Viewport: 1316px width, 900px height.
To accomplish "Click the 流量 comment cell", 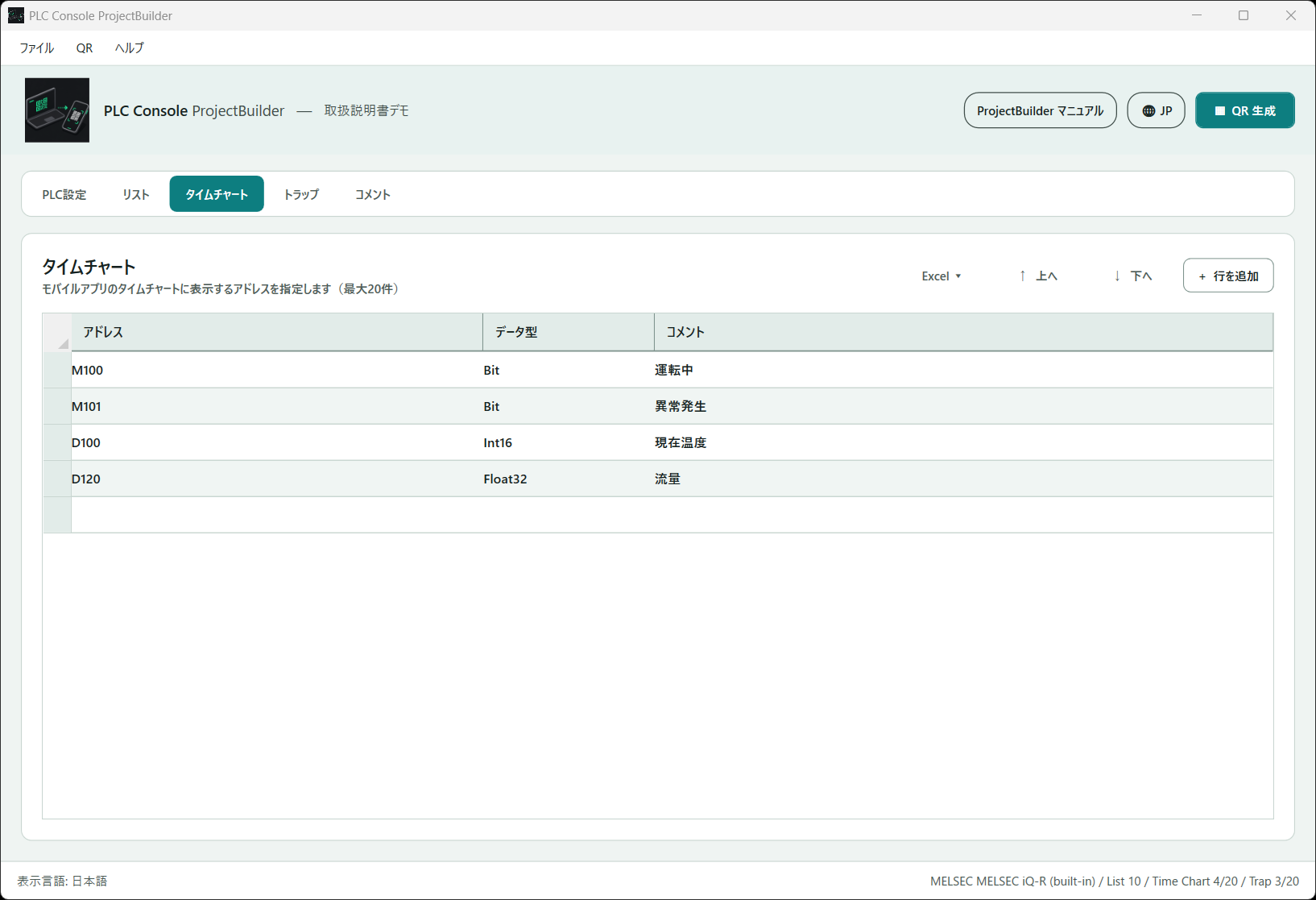I will 964,479.
